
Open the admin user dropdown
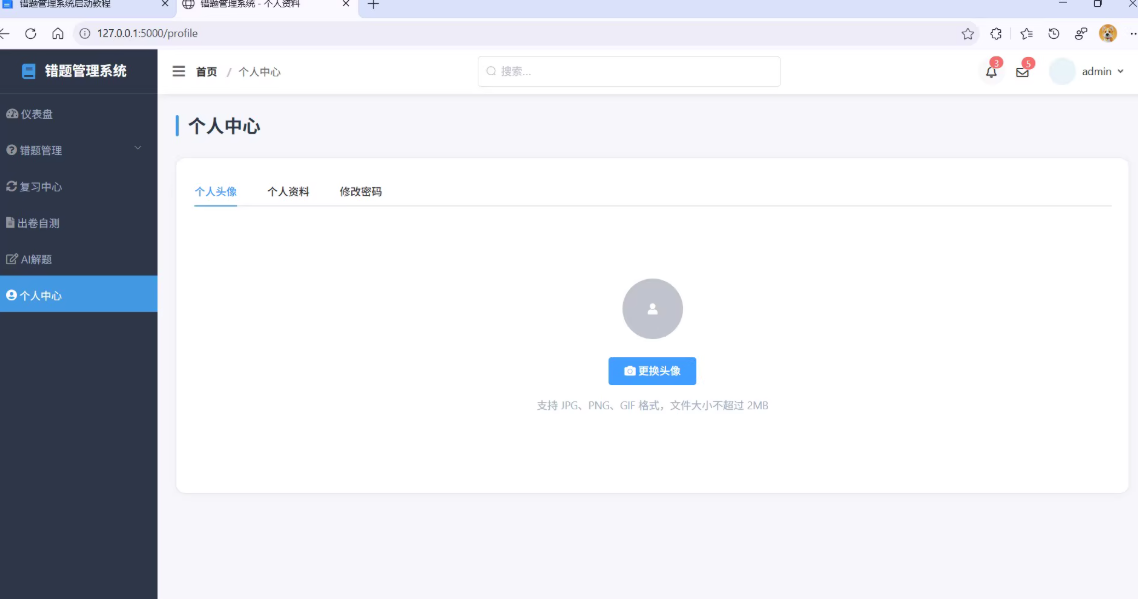tap(1087, 71)
